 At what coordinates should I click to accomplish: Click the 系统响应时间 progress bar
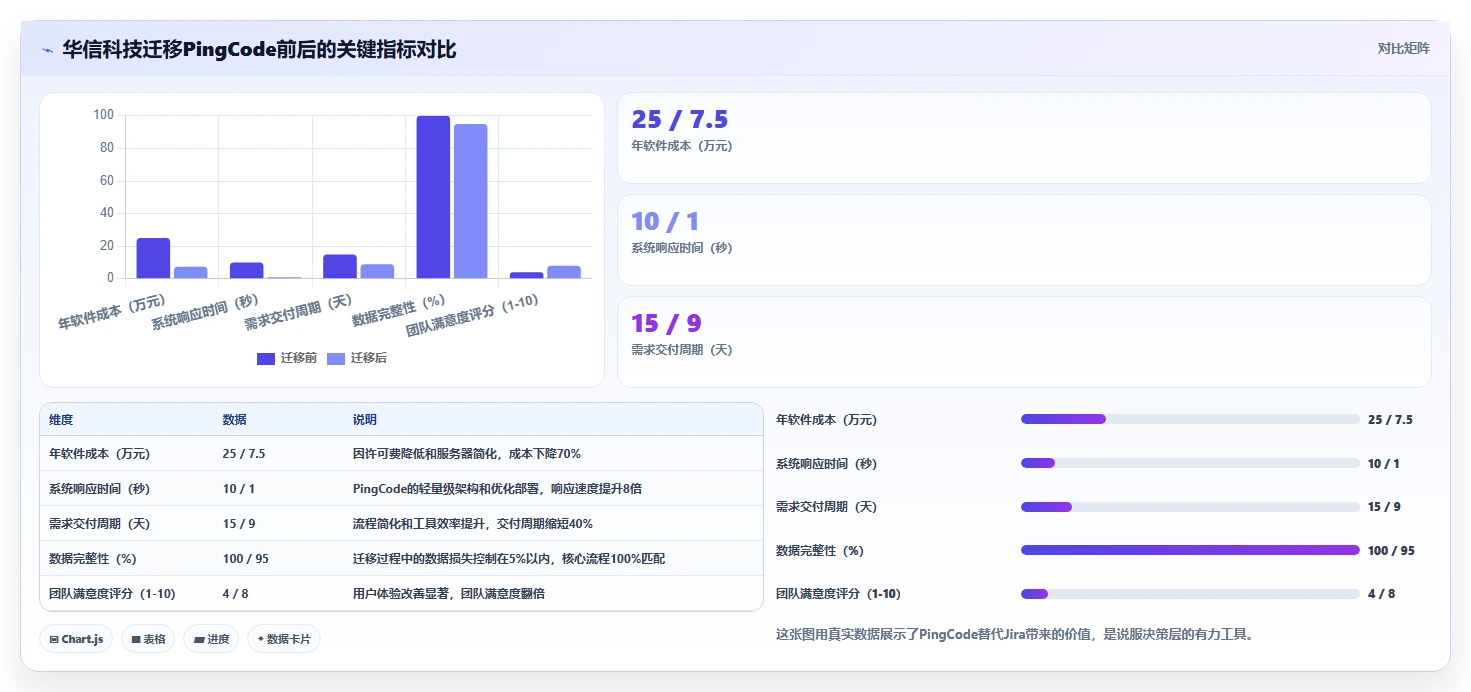pyautogui.click(x=1190, y=463)
